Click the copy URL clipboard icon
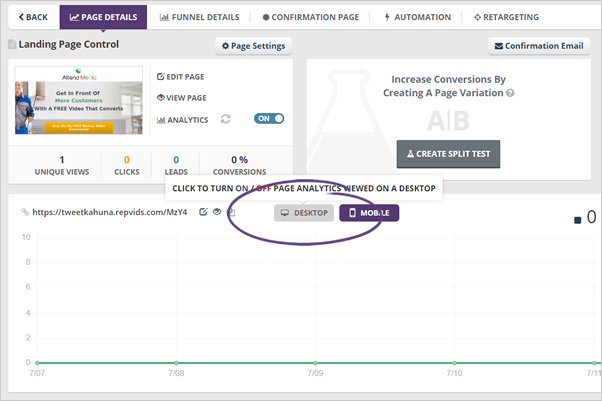This screenshot has width=602, height=401. [x=230, y=212]
